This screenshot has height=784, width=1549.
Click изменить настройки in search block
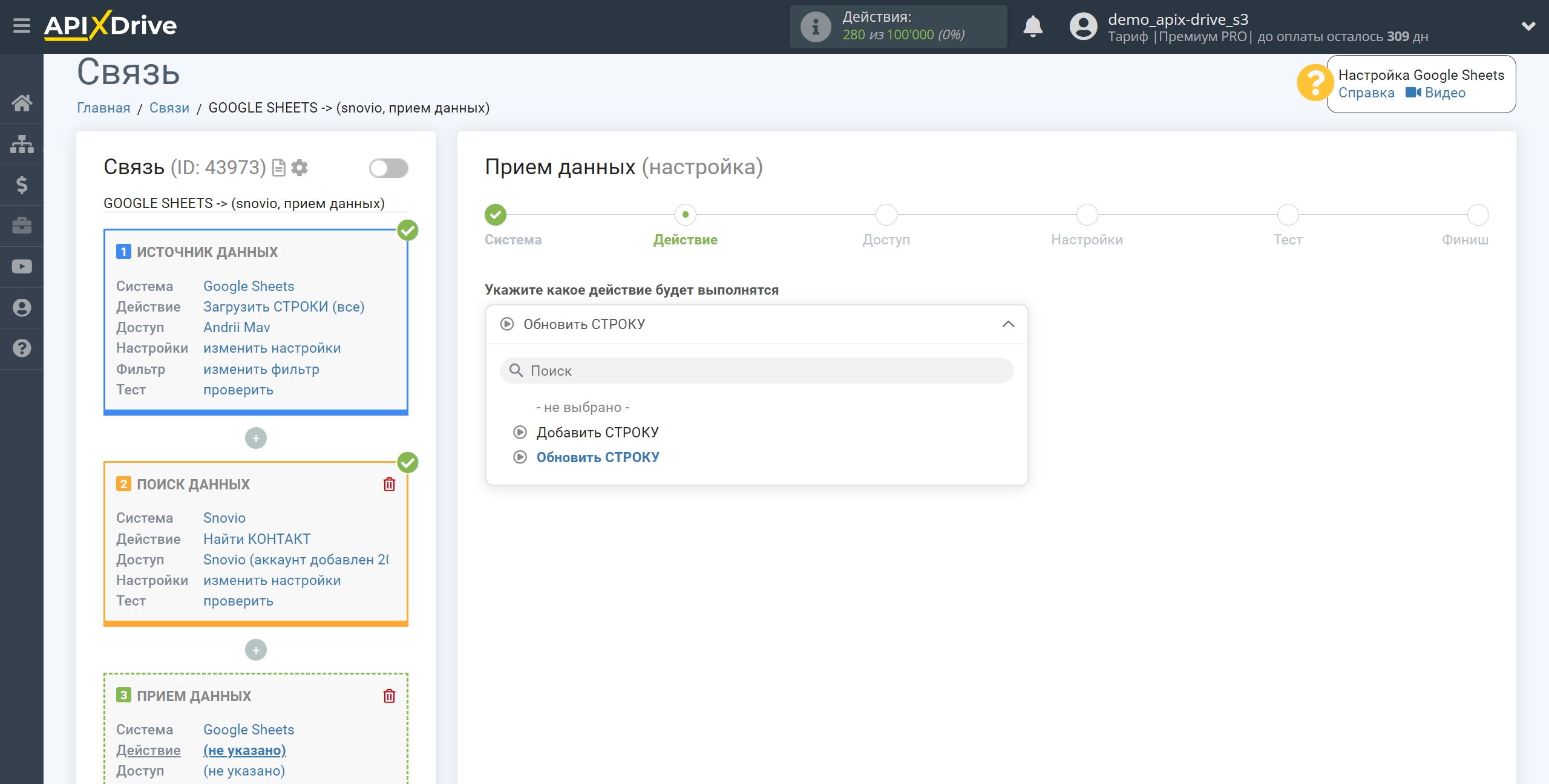[272, 580]
